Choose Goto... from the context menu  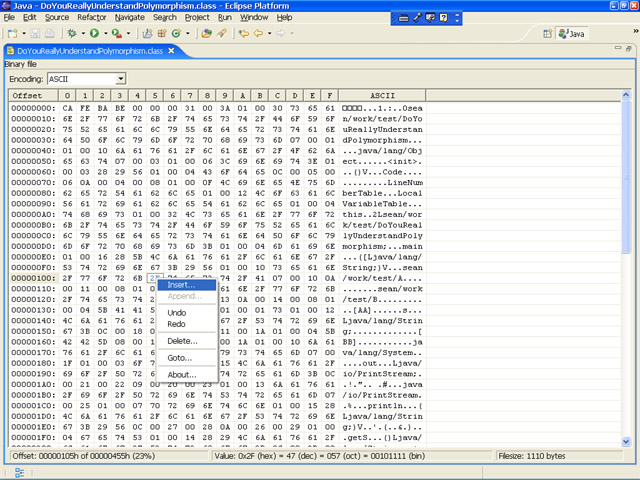[x=187, y=358]
